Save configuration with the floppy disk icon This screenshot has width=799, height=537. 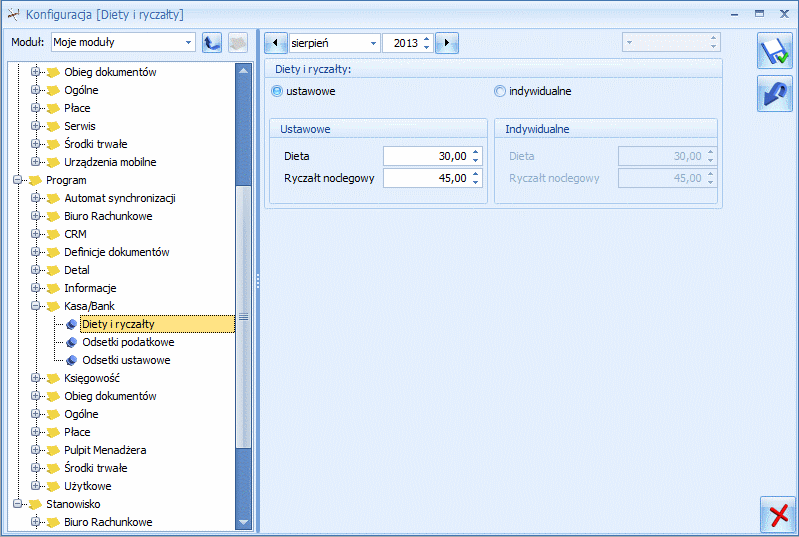click(775, 51)
